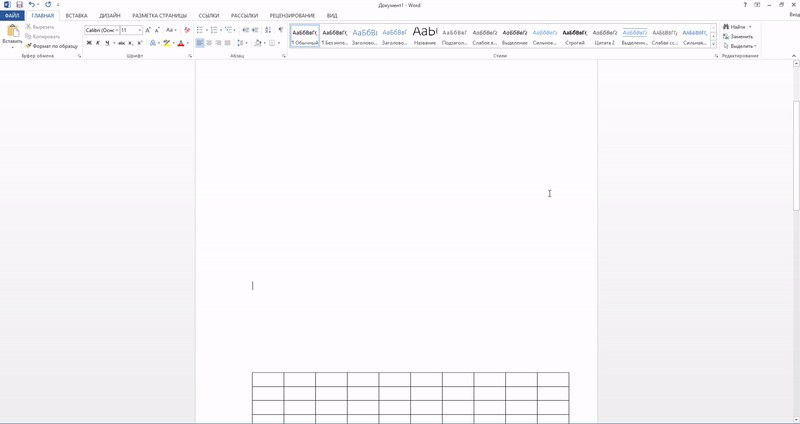Increase font size with the grow-font icon
This screenshot has width=800, height=424.
click(x=148, y=30)
